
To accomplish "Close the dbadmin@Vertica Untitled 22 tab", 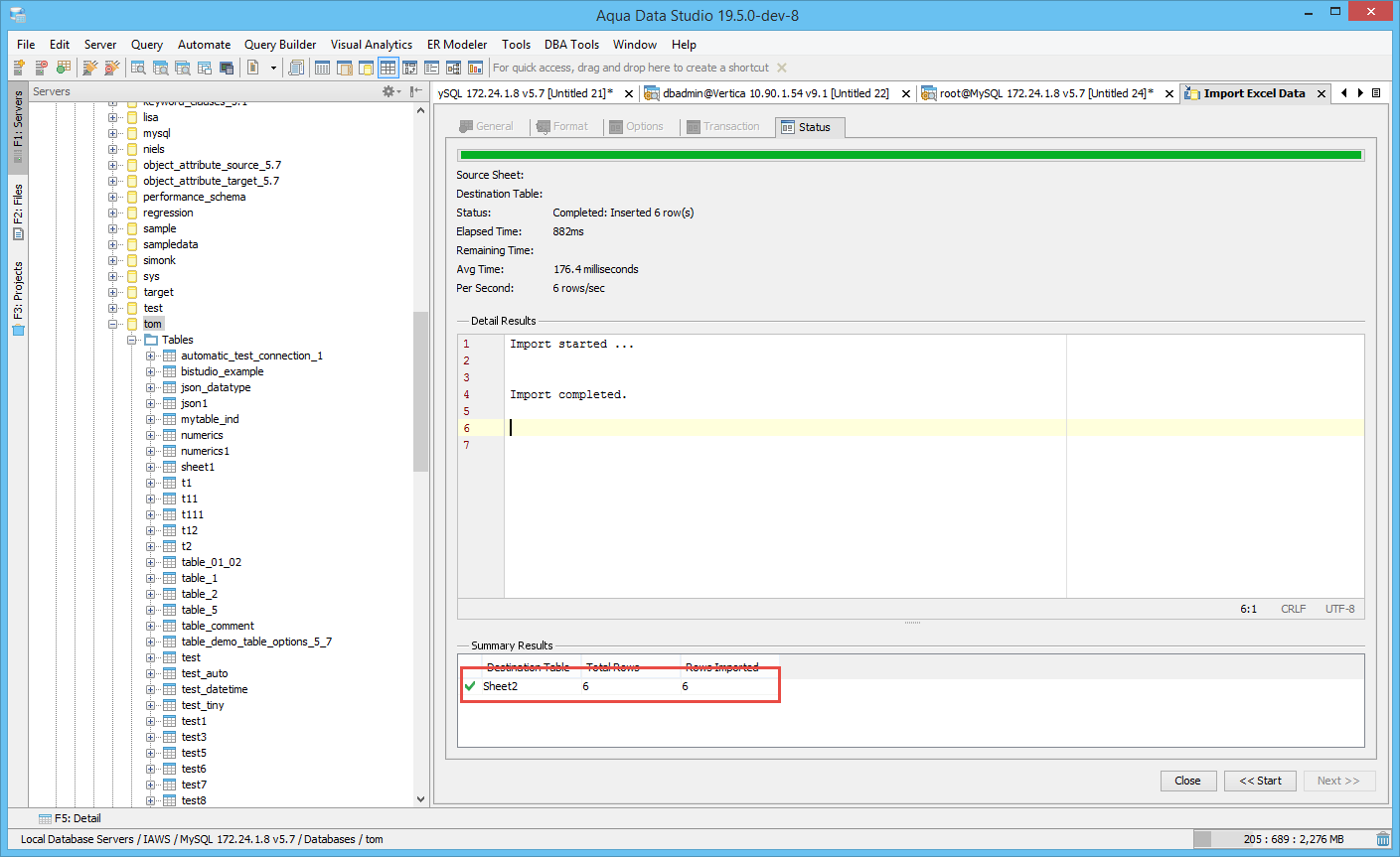I will 906,93.
